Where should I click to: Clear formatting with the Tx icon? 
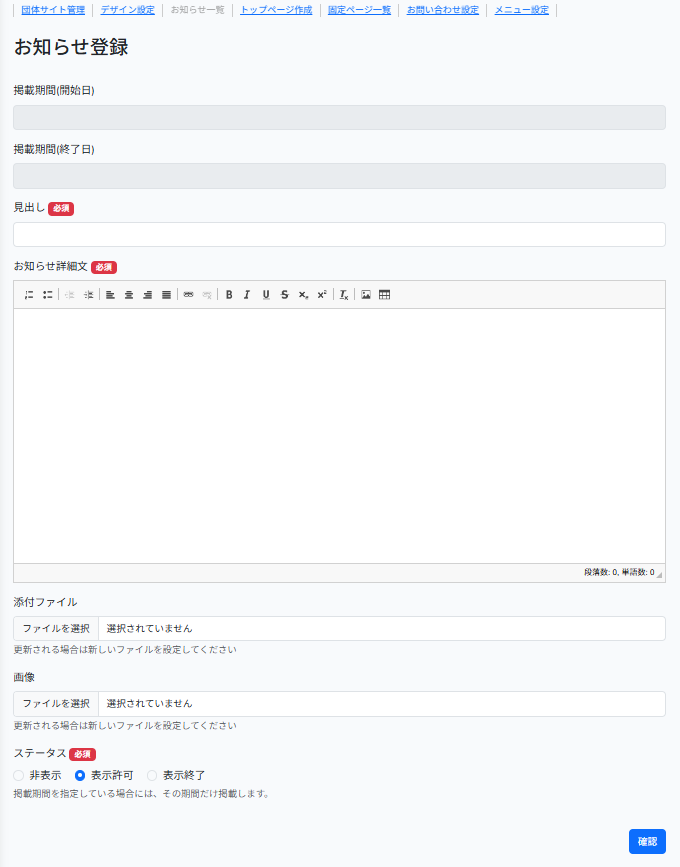tap(344, 295)
